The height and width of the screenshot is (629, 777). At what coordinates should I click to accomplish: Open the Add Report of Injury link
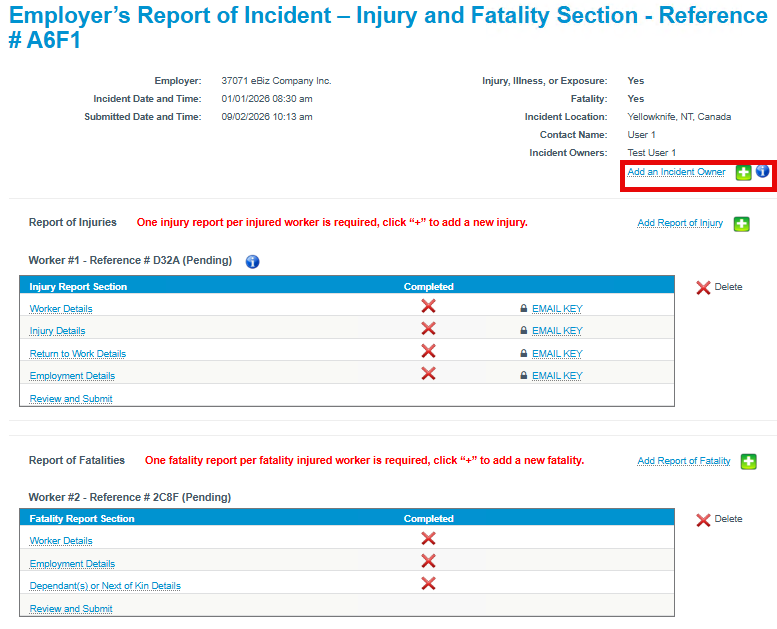pos(680,223)
